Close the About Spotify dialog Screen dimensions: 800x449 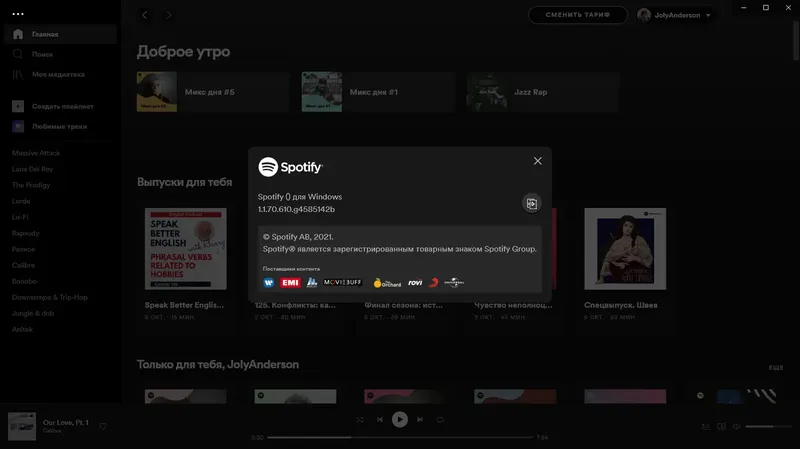pos(537,161)
